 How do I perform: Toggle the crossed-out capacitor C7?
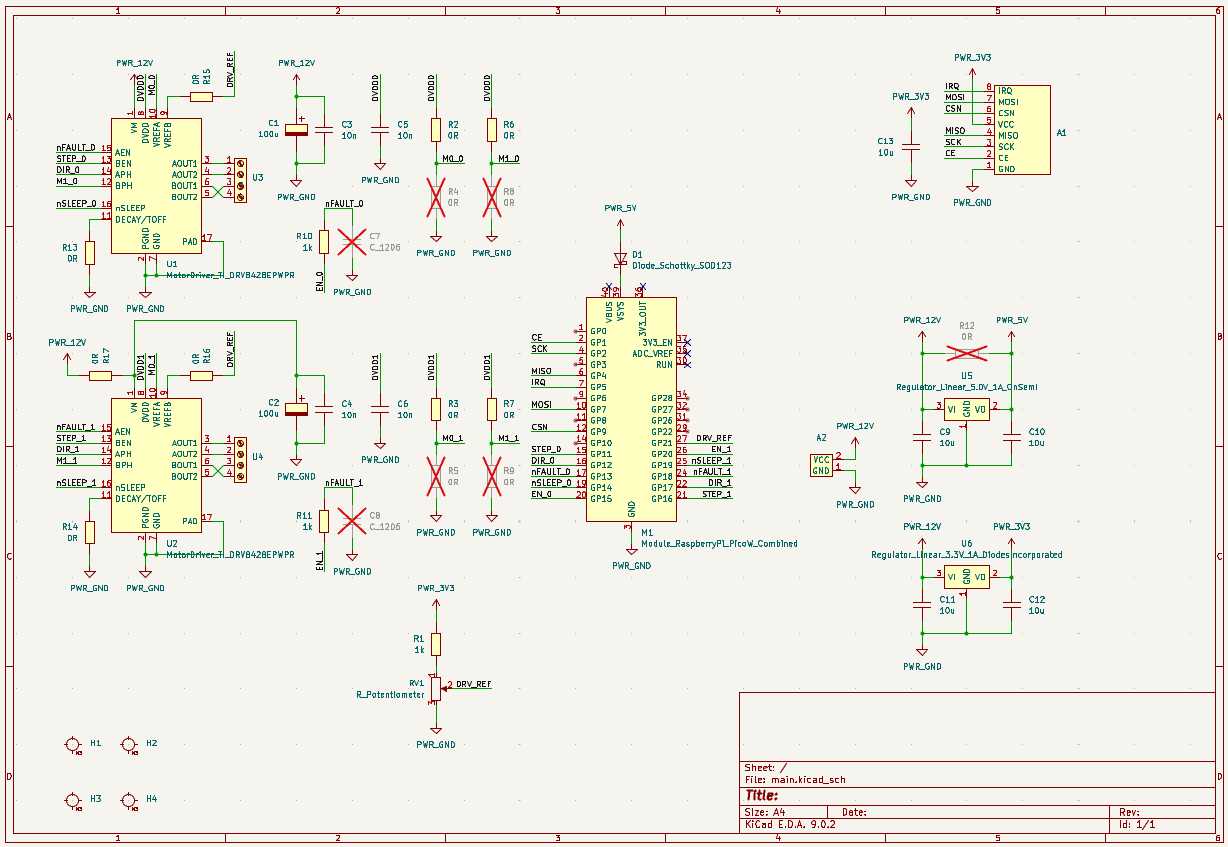(x=352, y=240)
